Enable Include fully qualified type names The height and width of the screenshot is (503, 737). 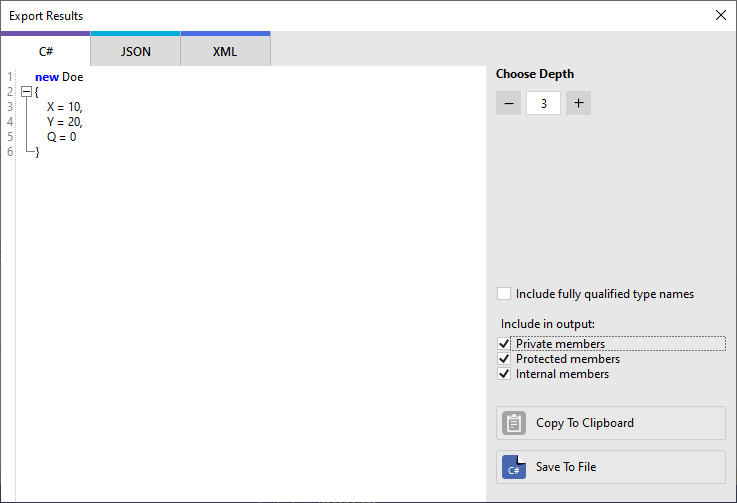(504, 294)
